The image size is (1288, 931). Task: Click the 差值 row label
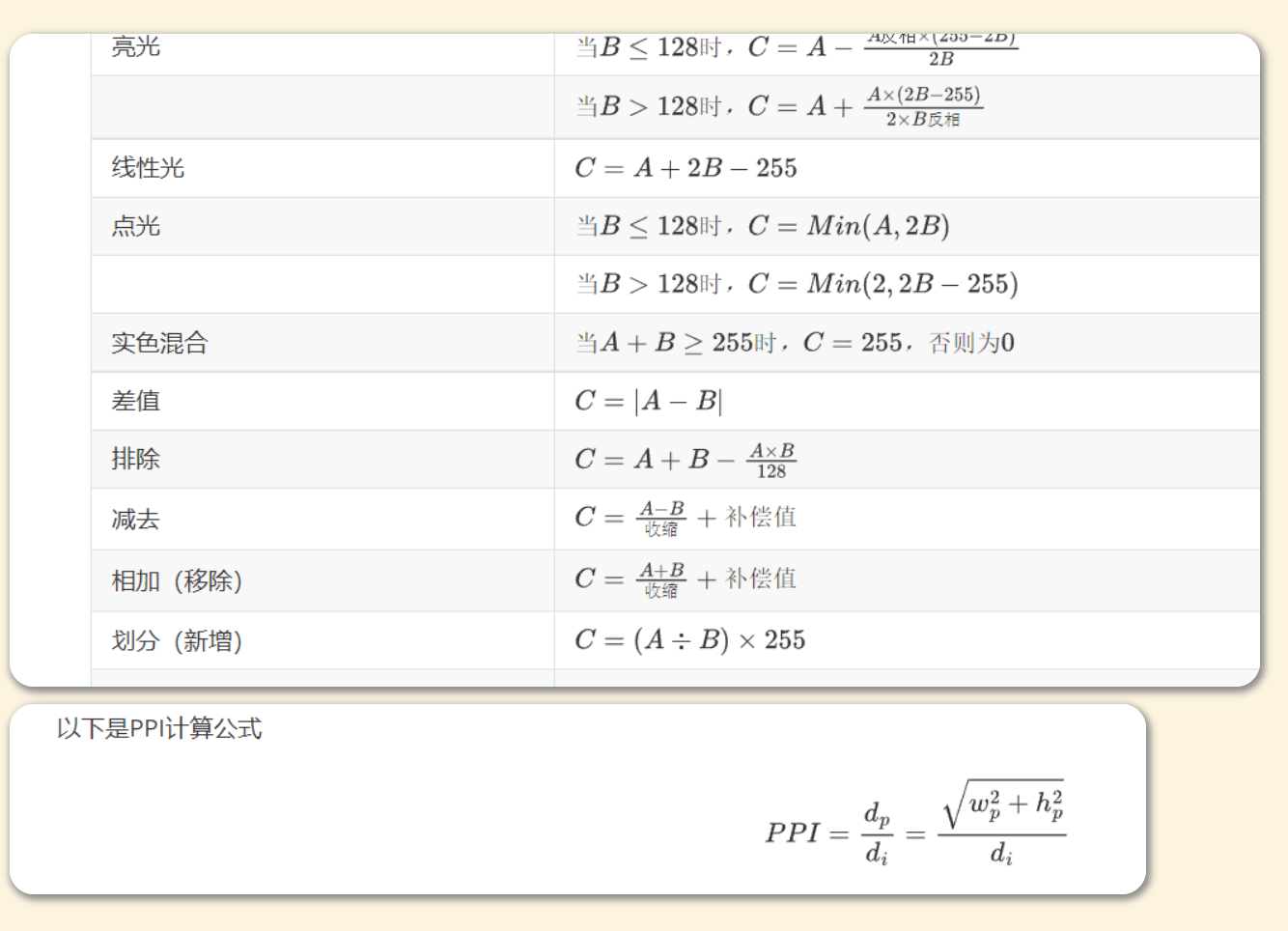[136, 401]
